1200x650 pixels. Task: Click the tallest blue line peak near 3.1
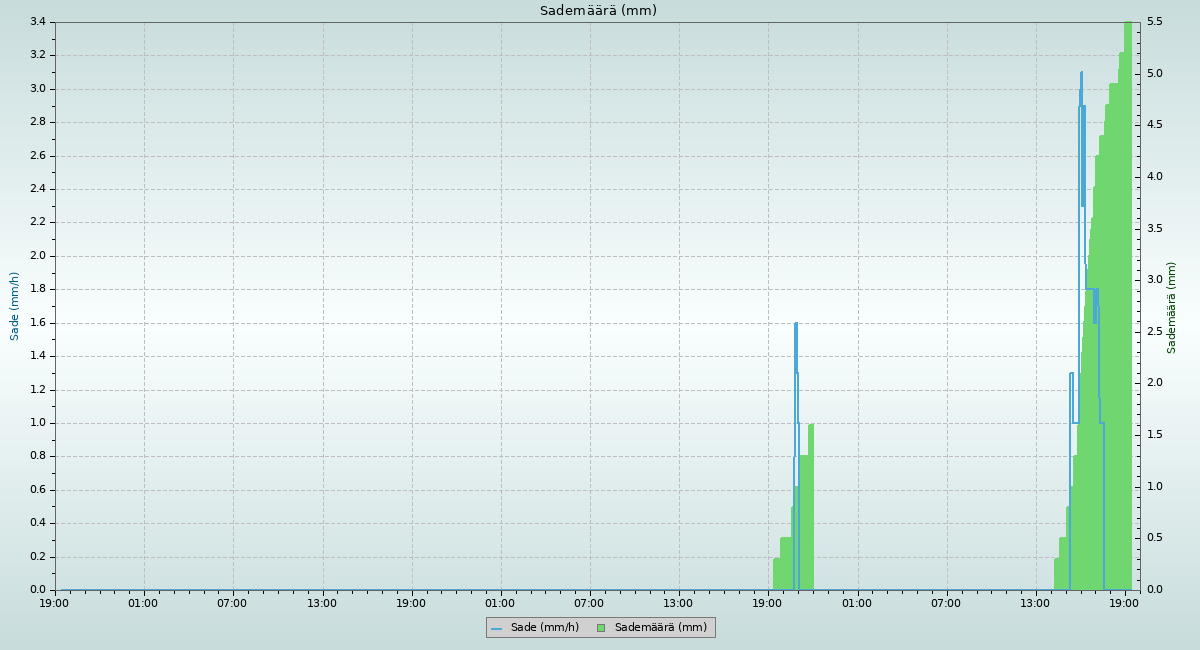coord(1081,73)
